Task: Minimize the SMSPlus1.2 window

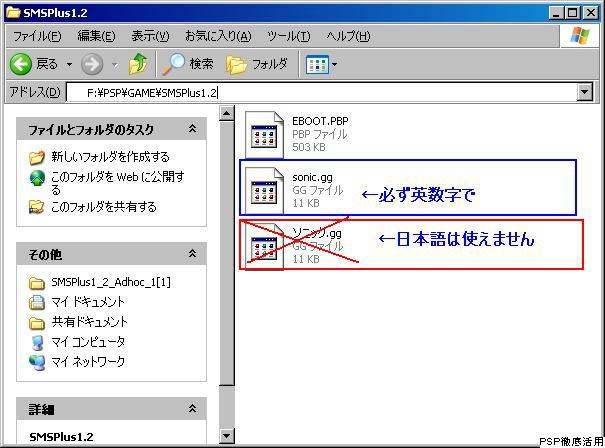Action: 556,13
